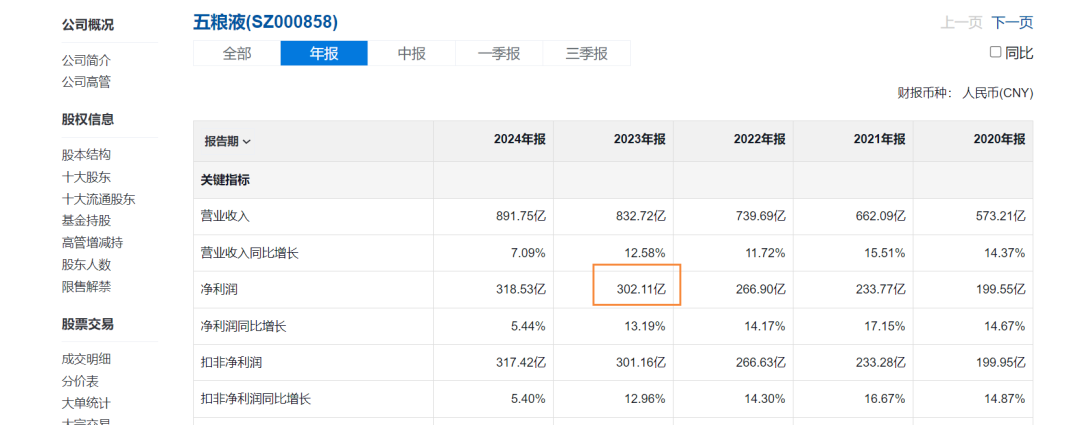Screen dimensions: 1080x425
Task: Open 公司简介 in the sidebar
Action: click(x=86, y=60)
